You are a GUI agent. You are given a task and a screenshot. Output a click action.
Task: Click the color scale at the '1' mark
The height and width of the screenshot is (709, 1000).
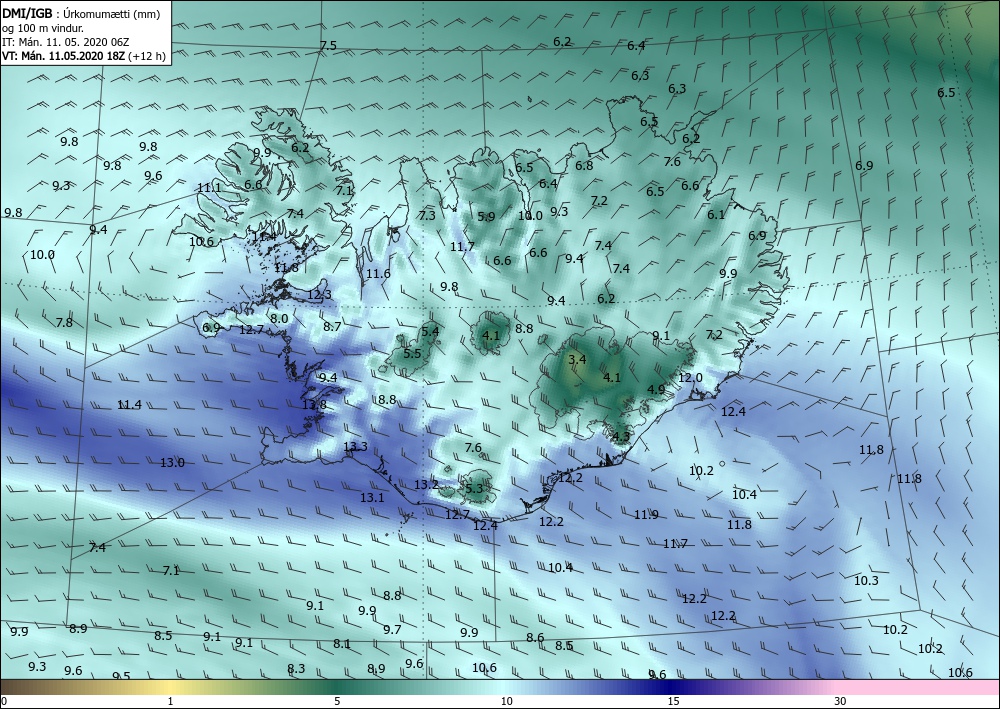[x=170, y=687]
